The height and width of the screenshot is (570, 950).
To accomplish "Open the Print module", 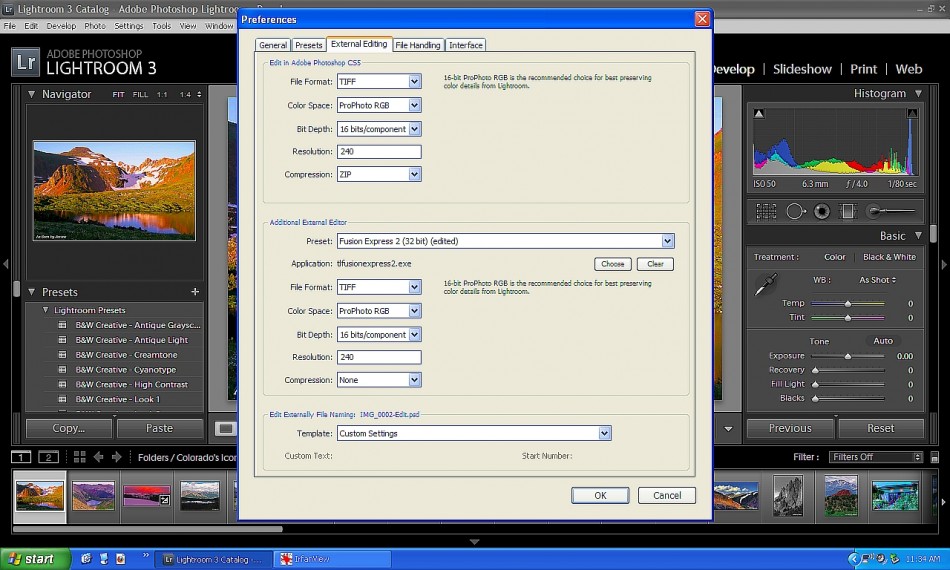I will point(863,69).
